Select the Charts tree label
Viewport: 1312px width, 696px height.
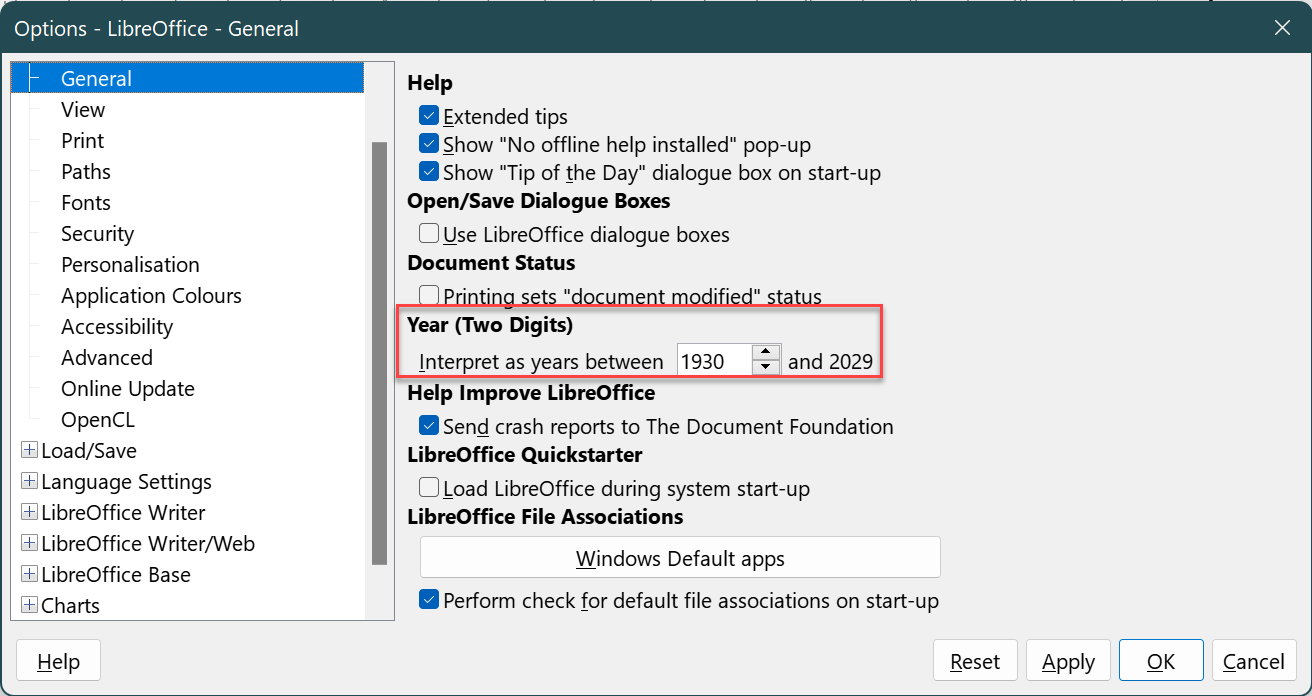click(71, 606)
